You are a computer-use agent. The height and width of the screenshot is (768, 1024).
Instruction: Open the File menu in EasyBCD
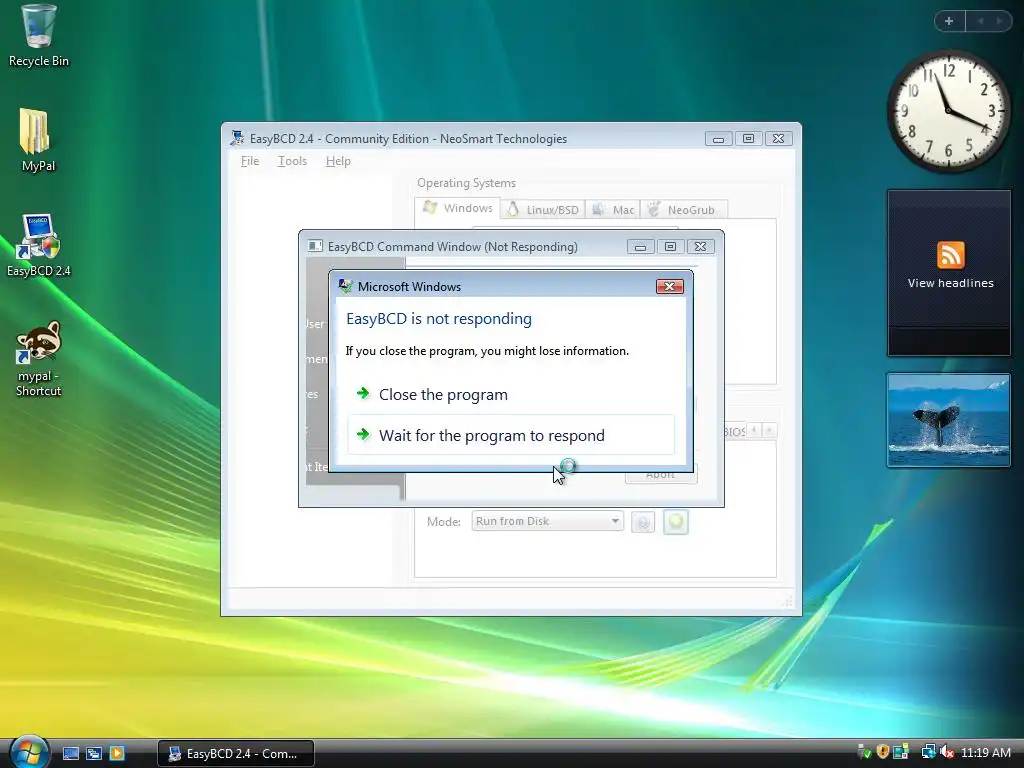(249, 161)
